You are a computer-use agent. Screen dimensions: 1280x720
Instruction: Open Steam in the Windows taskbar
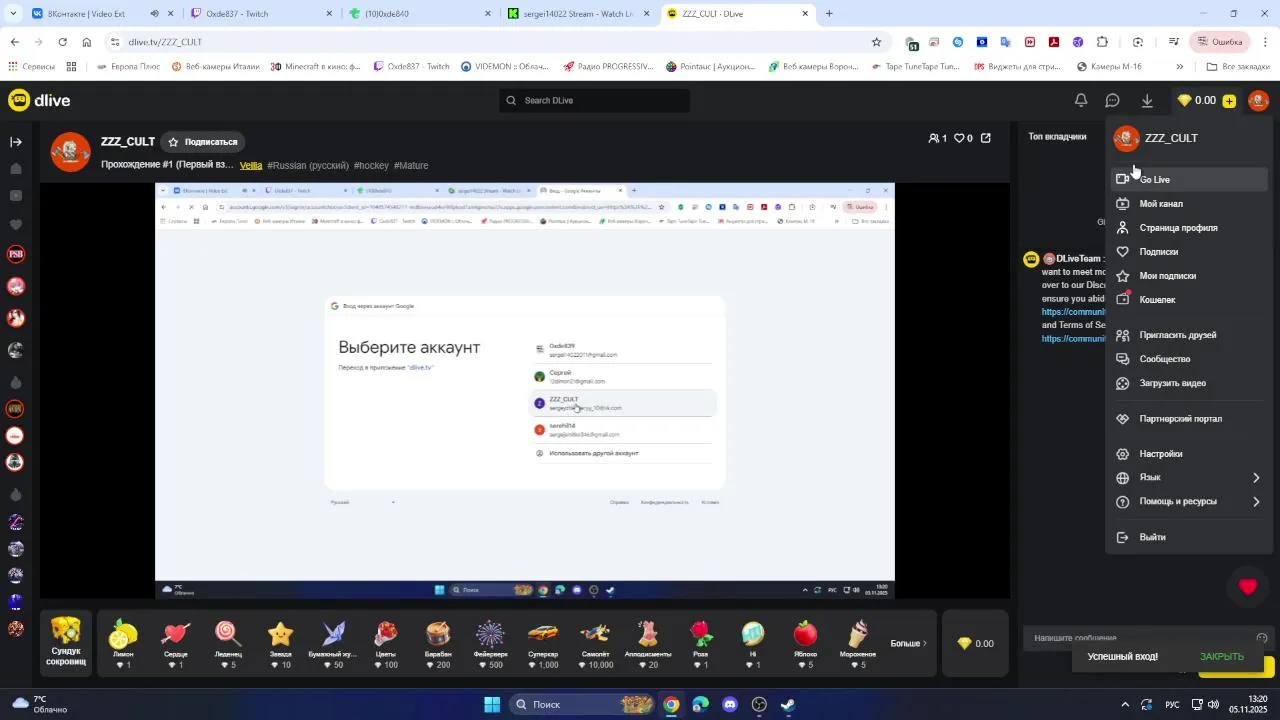[x=788, y=704]
